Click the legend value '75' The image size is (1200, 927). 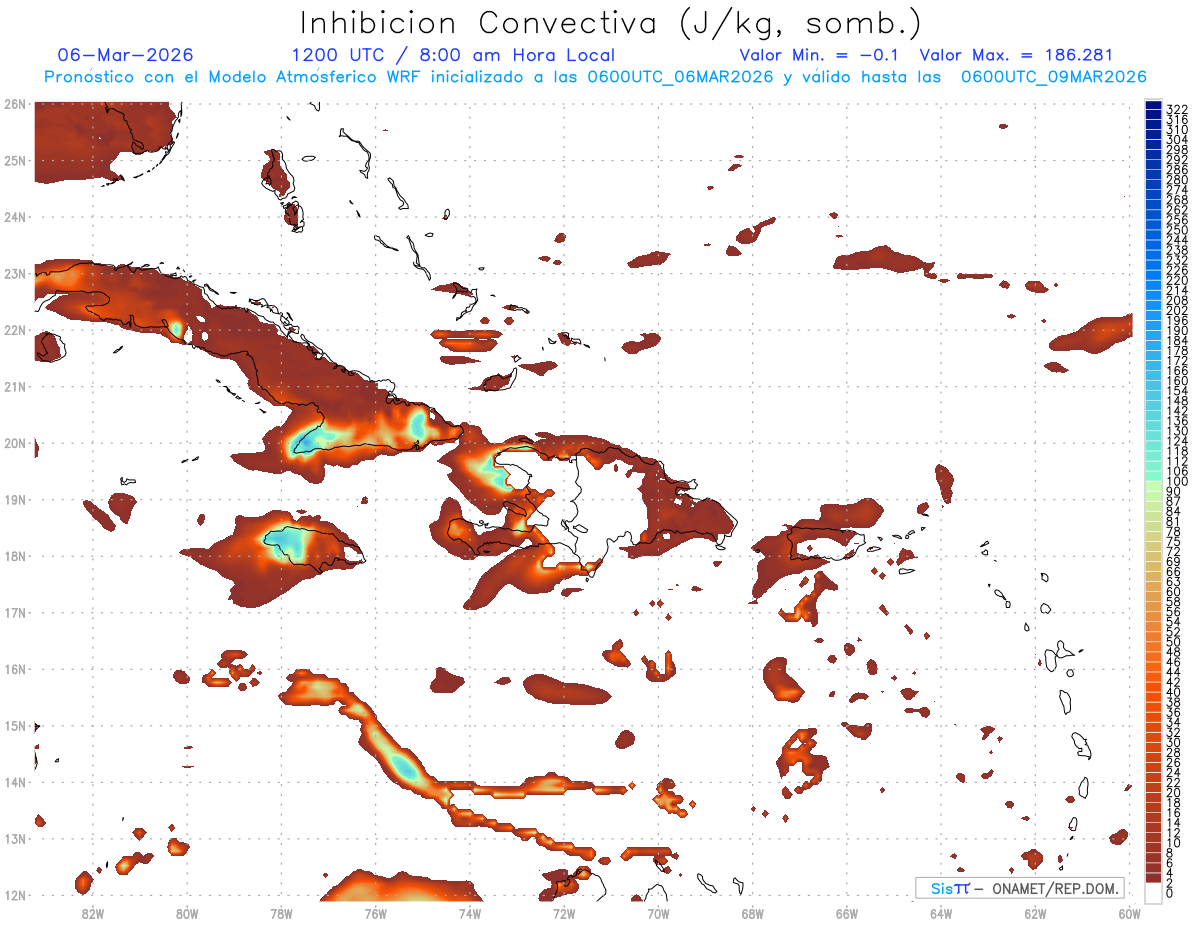coord(1174,541)
